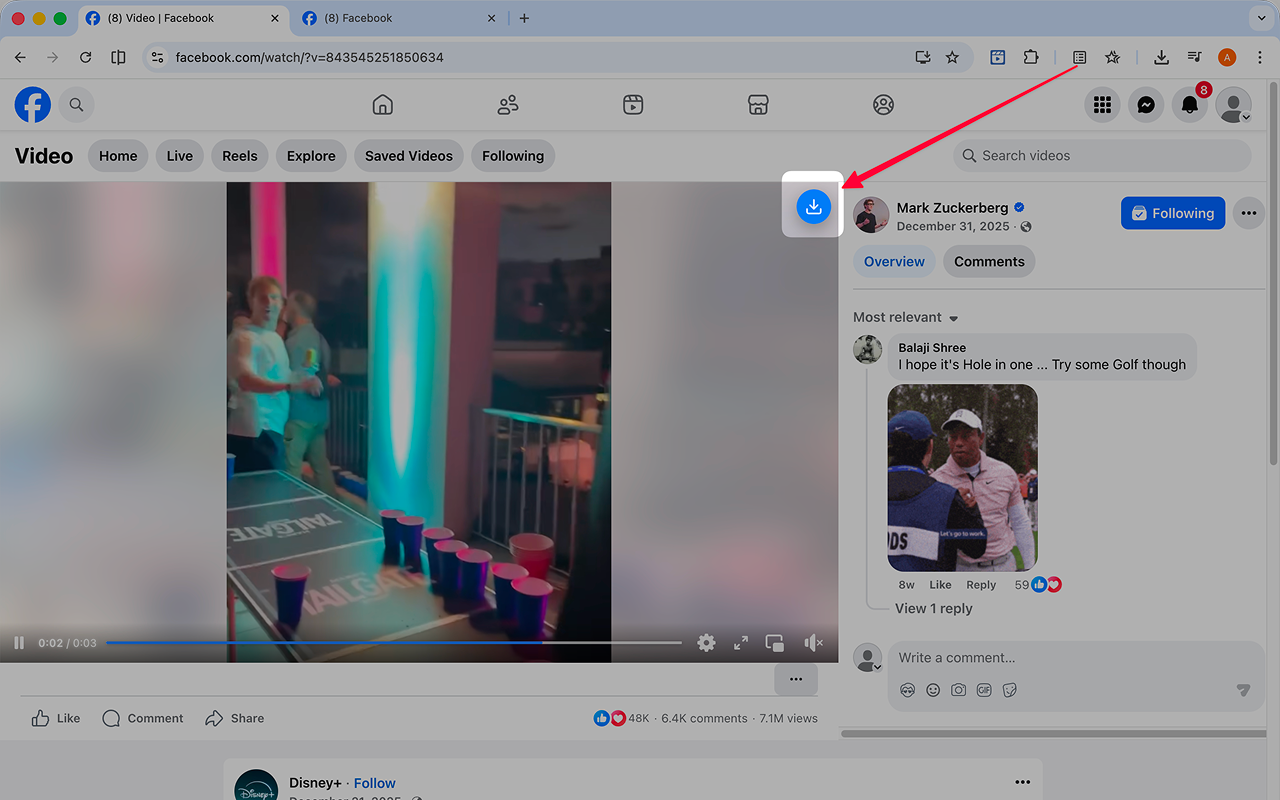Open the three-dot menu below the video
Viewport: 1280px width, 800px height.
click(x=796, y=679)
